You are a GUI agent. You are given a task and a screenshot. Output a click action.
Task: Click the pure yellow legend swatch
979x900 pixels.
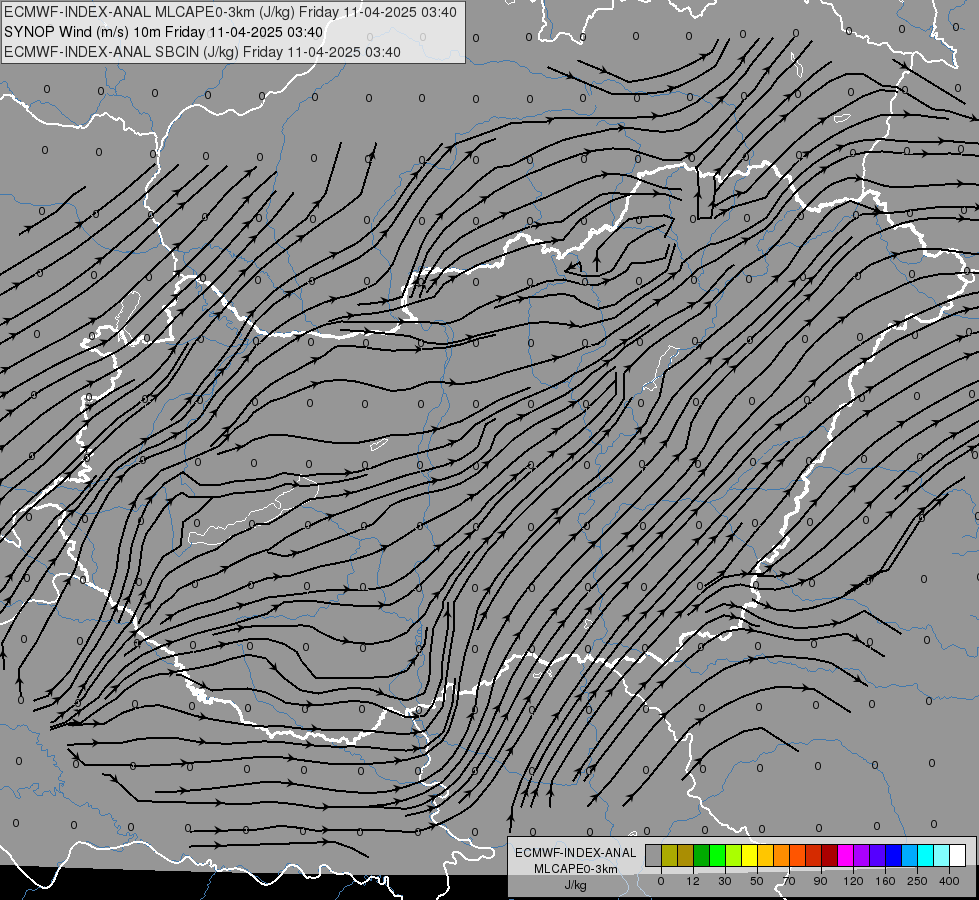click(x=750, y=855)
